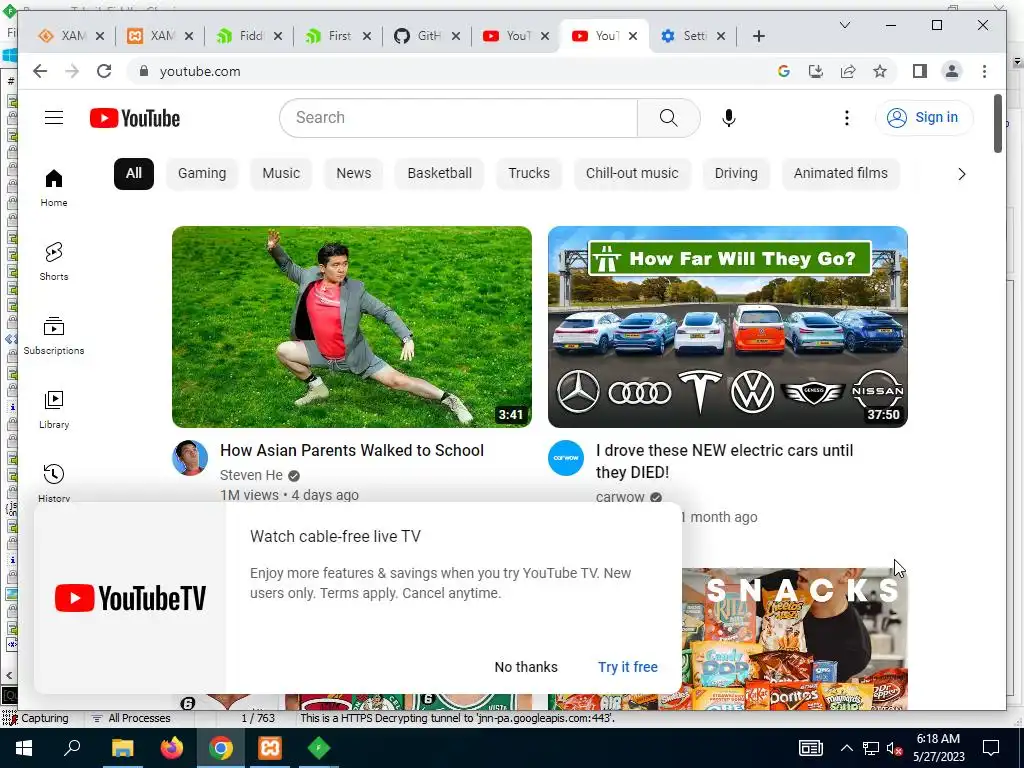Open the YouTube hamburger guide menu

coord(54,118)
